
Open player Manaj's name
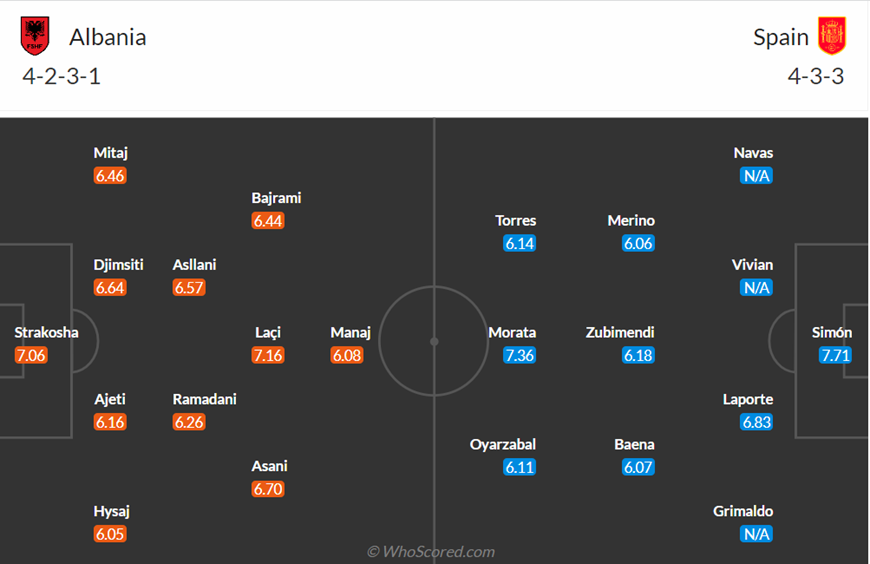[x=350, y=333]
